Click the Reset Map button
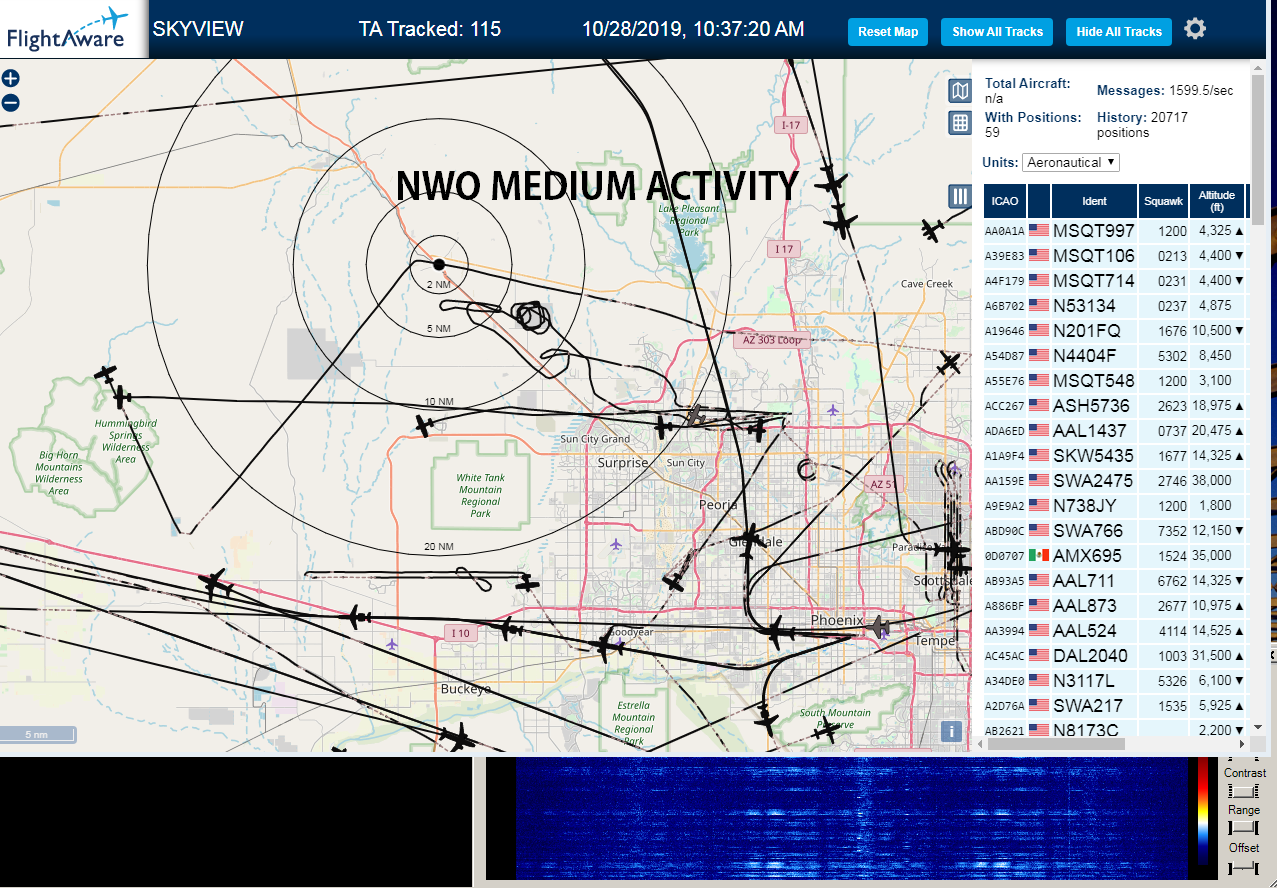This screenshot has width=1277, height=889. [x=888, y=32]
